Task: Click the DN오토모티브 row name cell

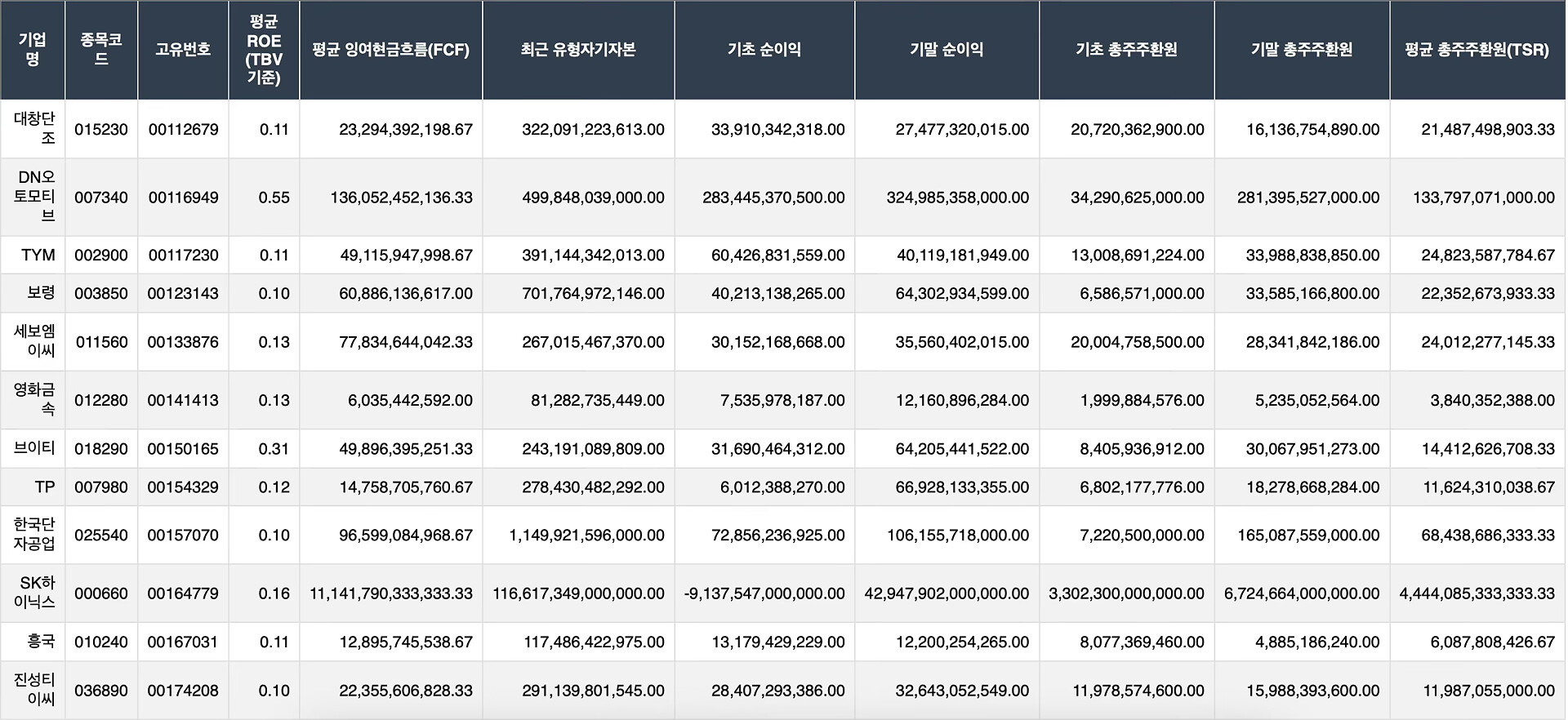Action: tap(34, 197)
